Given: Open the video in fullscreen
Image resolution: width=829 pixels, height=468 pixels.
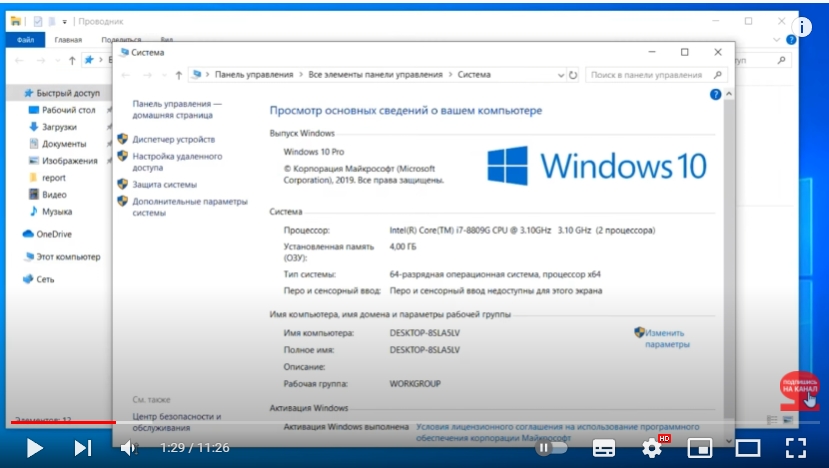Looking at the screenshot, I should [796, 448].
